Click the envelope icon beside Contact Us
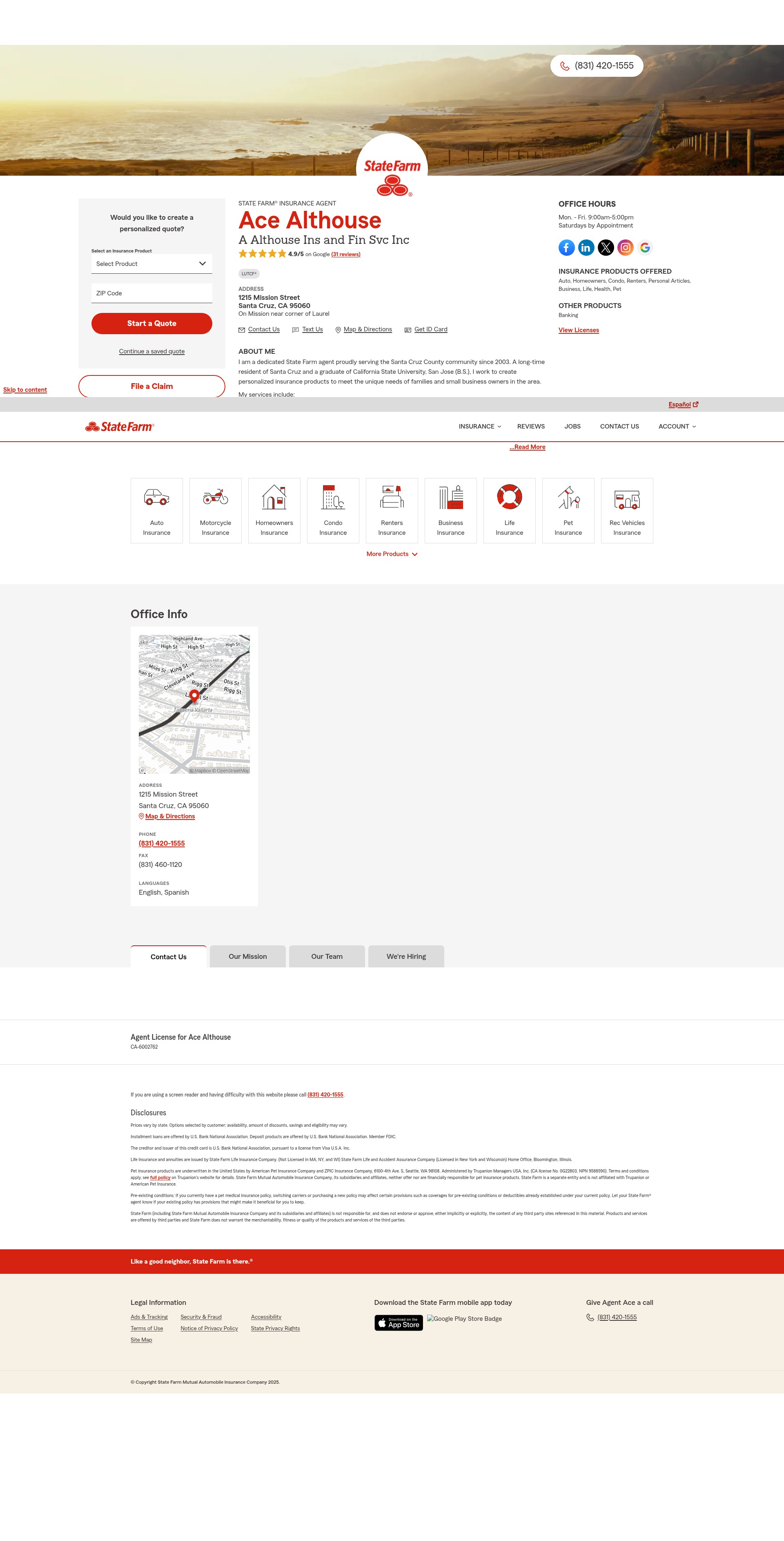Image resolution: width=784 pixels, height=1541 pixels. click(x=242, y=330)
